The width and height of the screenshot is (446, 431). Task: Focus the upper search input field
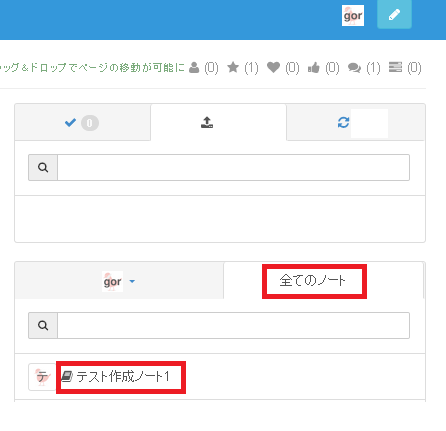click(x=233, y=167)
